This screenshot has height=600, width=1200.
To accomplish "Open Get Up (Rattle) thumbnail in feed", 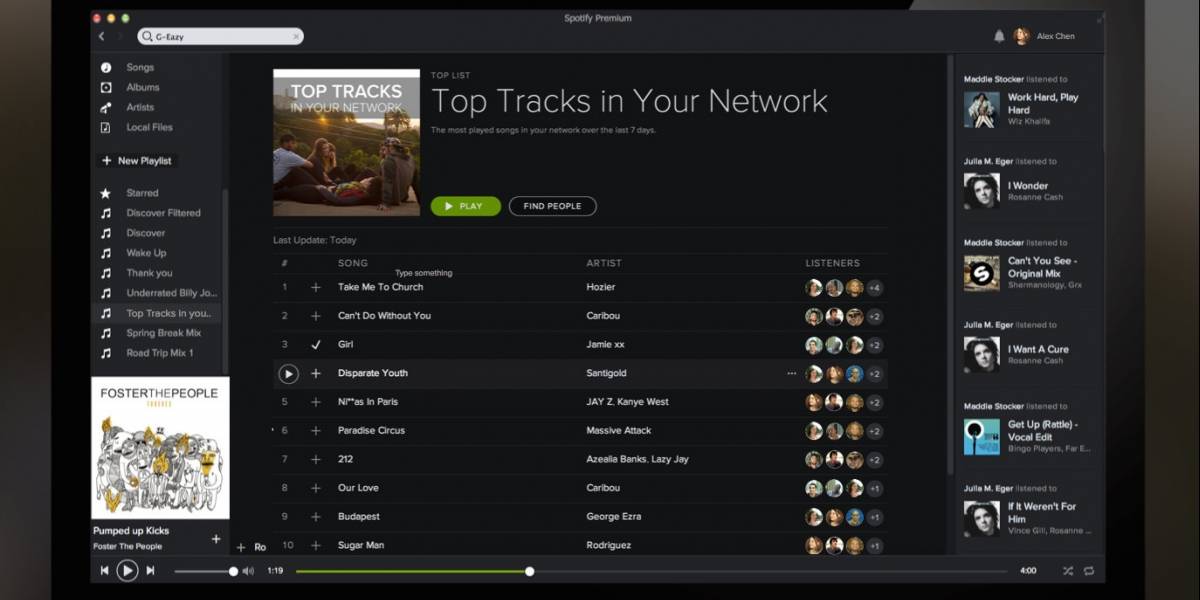I will pyautogui.click(x=981, y=437).
